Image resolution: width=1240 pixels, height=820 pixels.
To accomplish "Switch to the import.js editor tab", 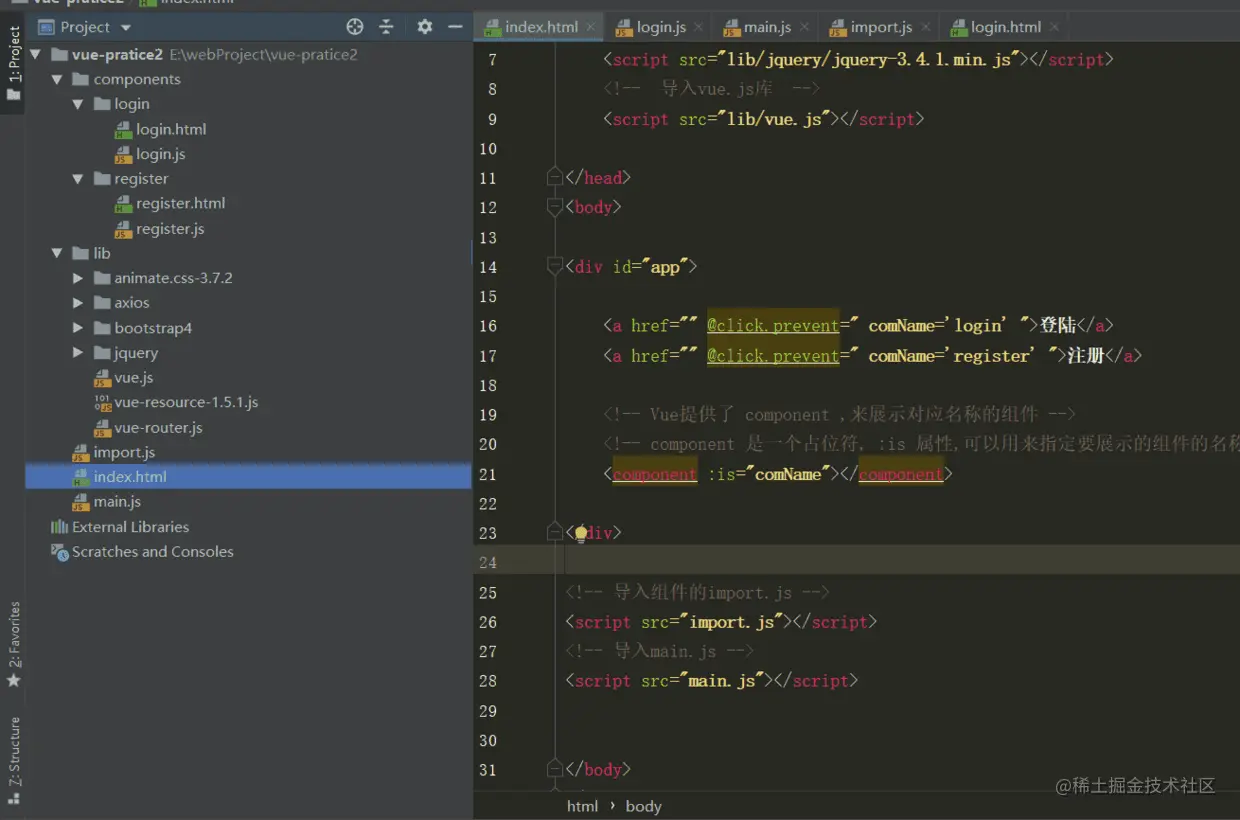I will pos(881,27).
